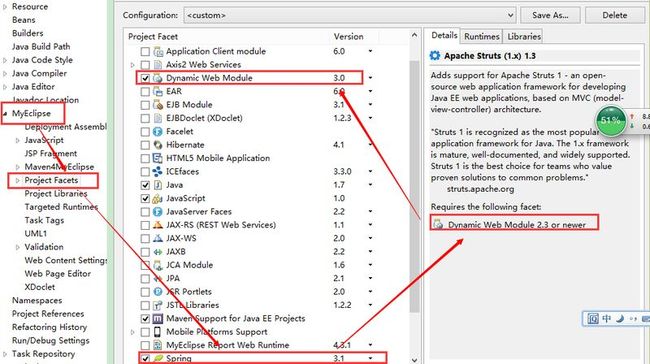Click the Mobile Platforms Support phone icon
Viewport: 650px width, 364px height.
[158, 332]
